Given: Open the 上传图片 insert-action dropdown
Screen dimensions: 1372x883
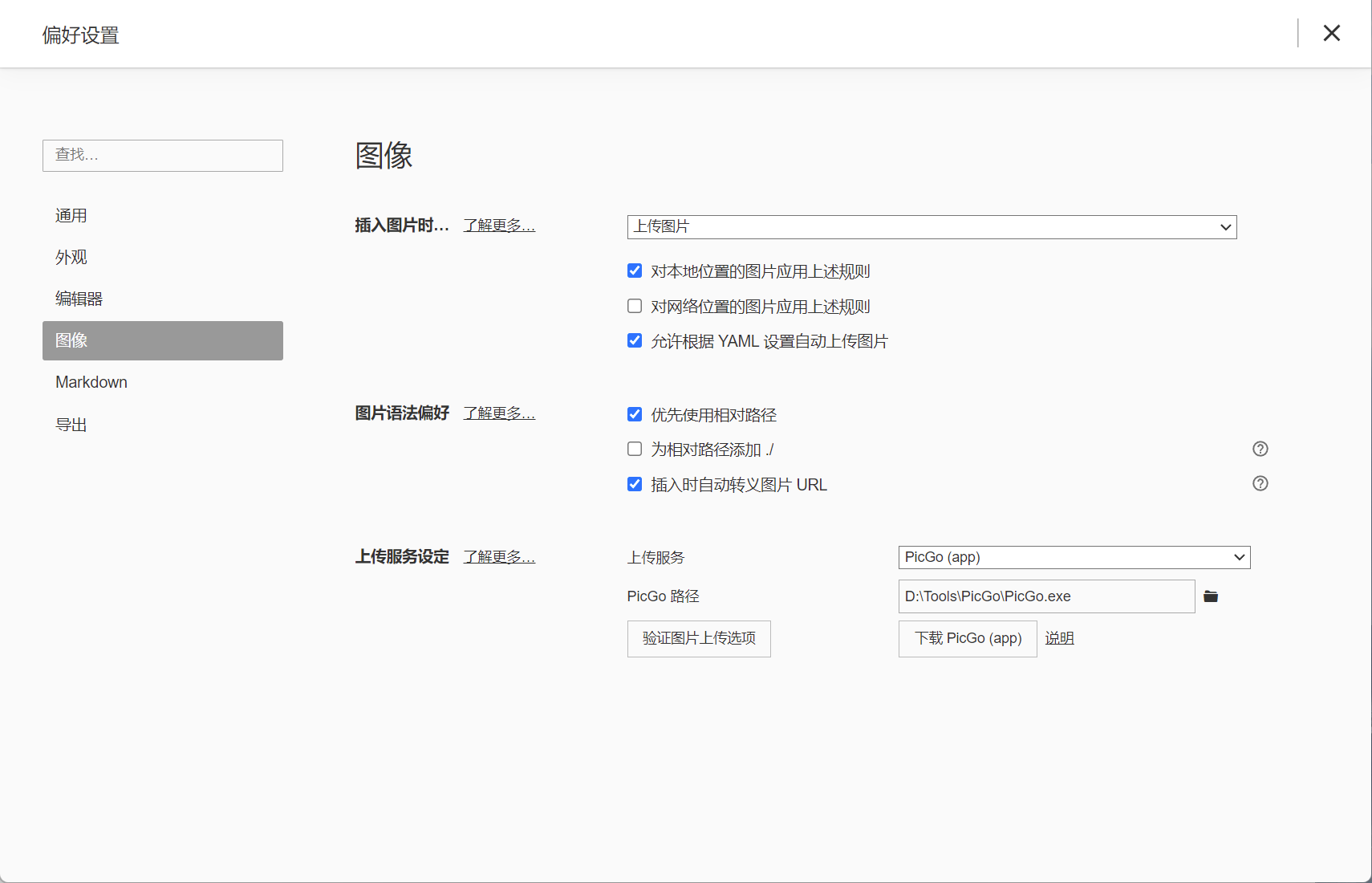Looking at the screenshot, I should tap(932, 227).
